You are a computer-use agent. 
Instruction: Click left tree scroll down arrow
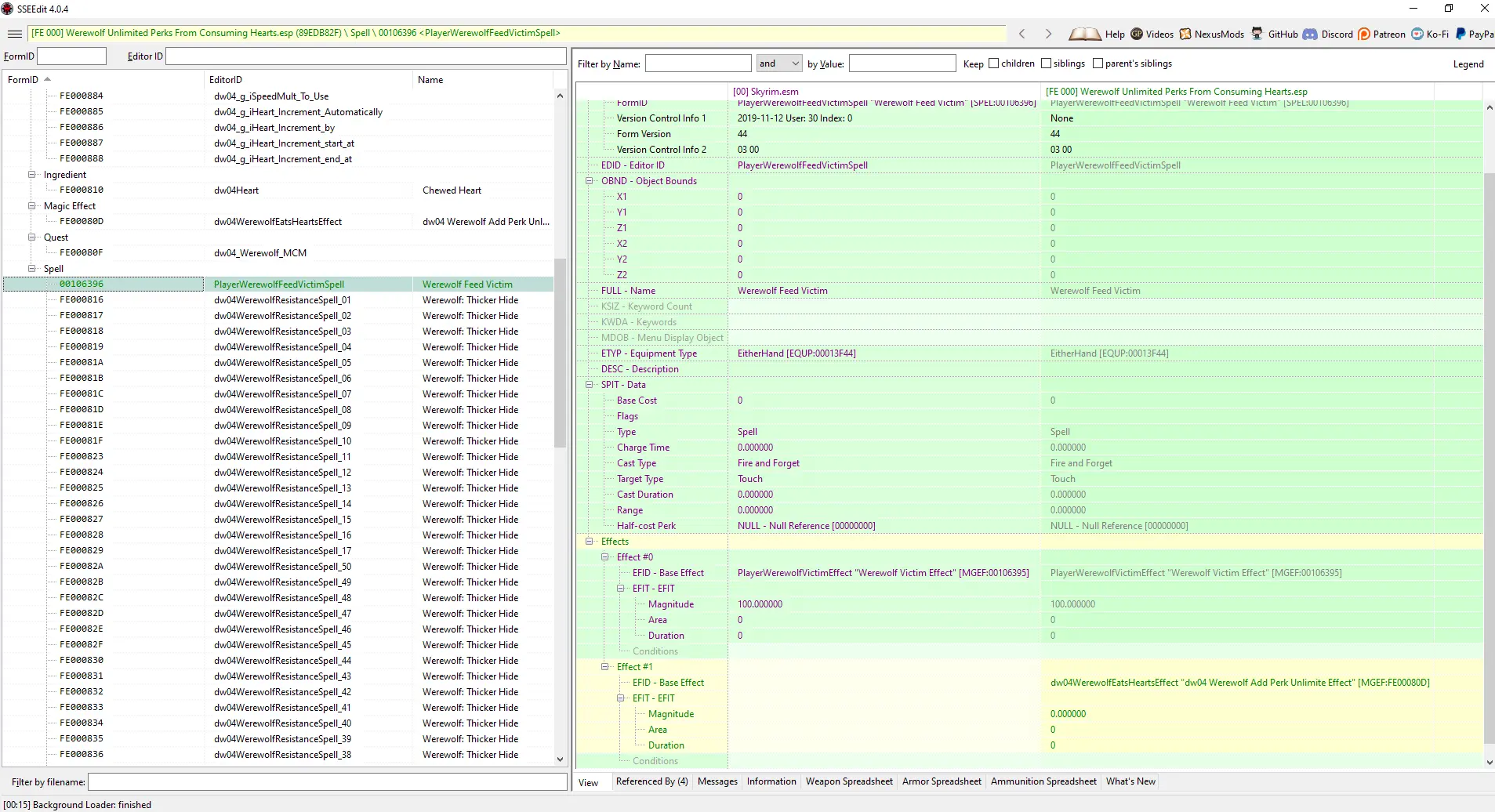click(x=560, y=759)
